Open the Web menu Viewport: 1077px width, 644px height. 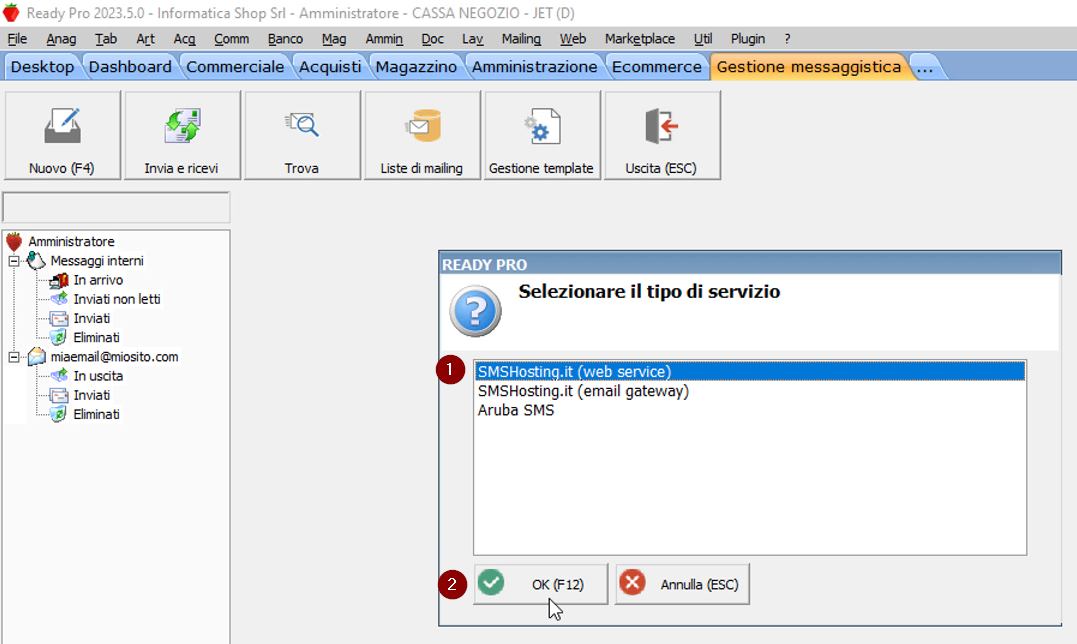(x=573, y=39)
